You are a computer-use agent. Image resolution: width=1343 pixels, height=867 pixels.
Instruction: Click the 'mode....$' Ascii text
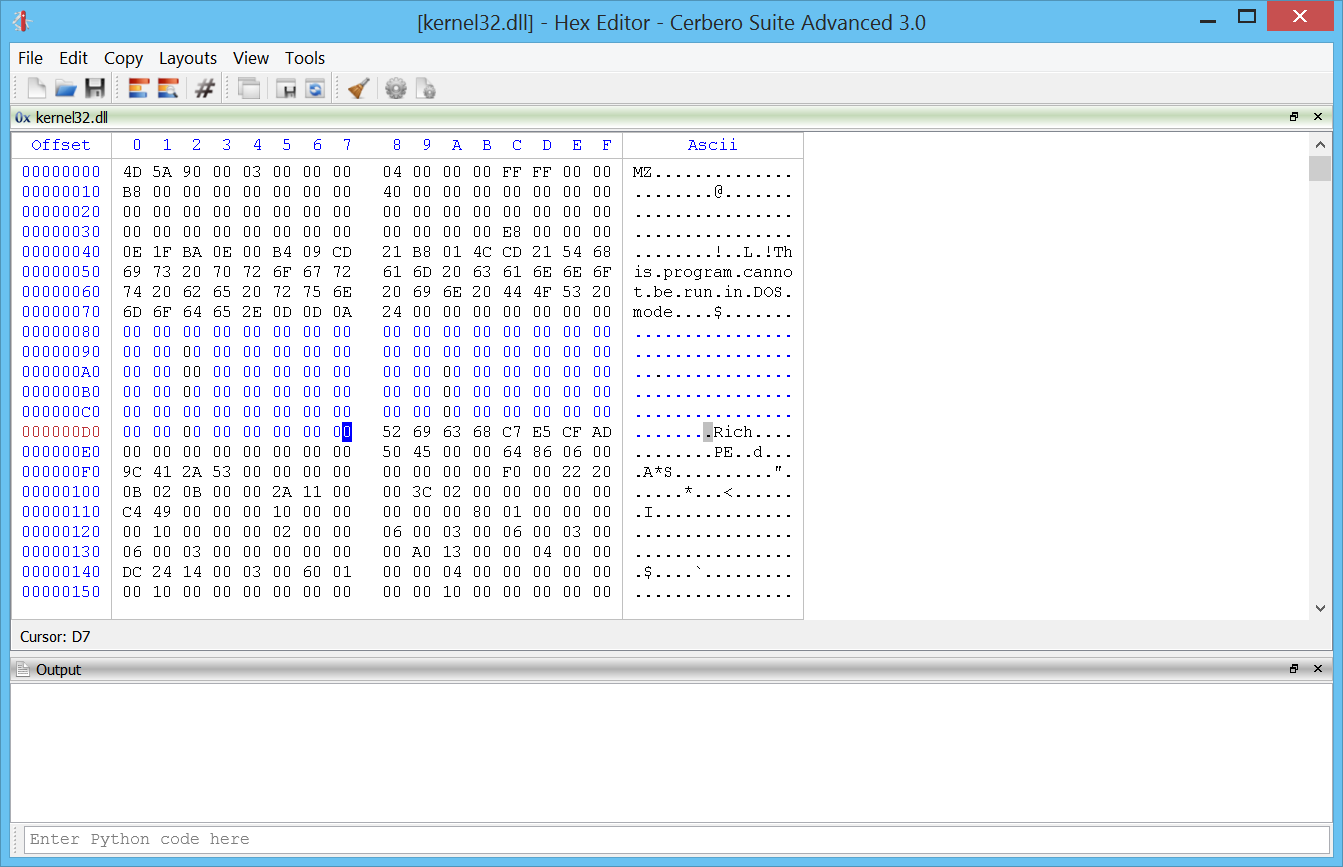(677, 312)
